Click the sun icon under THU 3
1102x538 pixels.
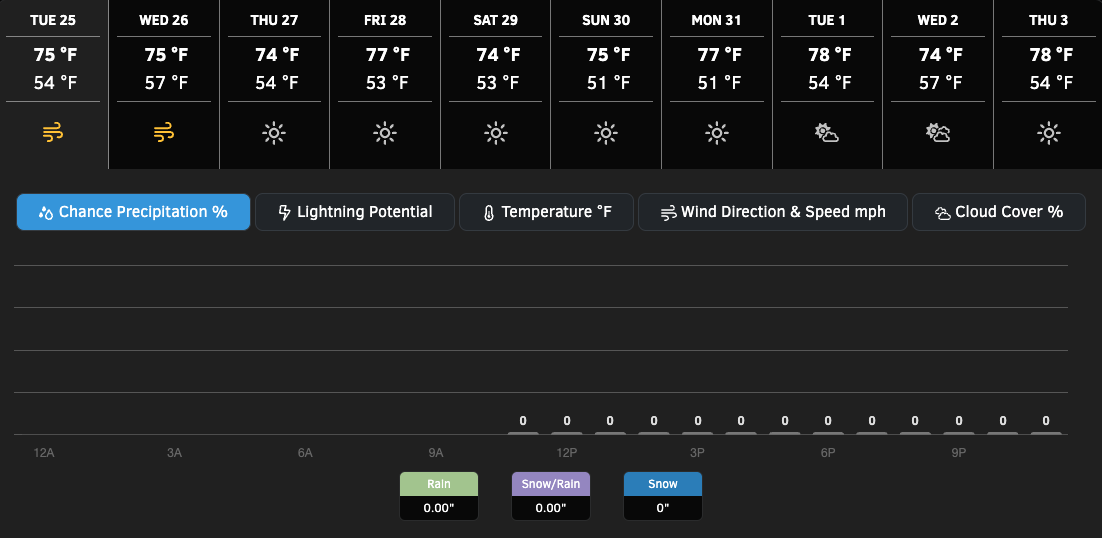click(1049, 133)
